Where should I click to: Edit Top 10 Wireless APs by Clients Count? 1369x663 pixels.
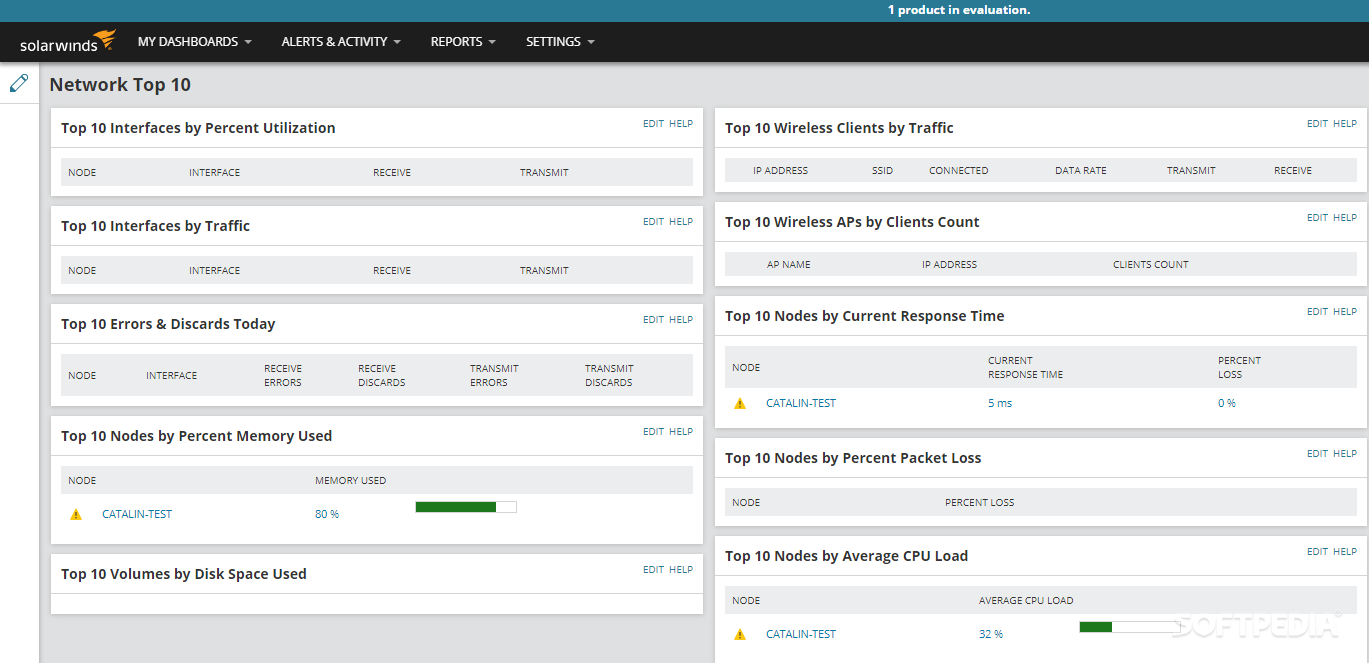coord(1317,218)
